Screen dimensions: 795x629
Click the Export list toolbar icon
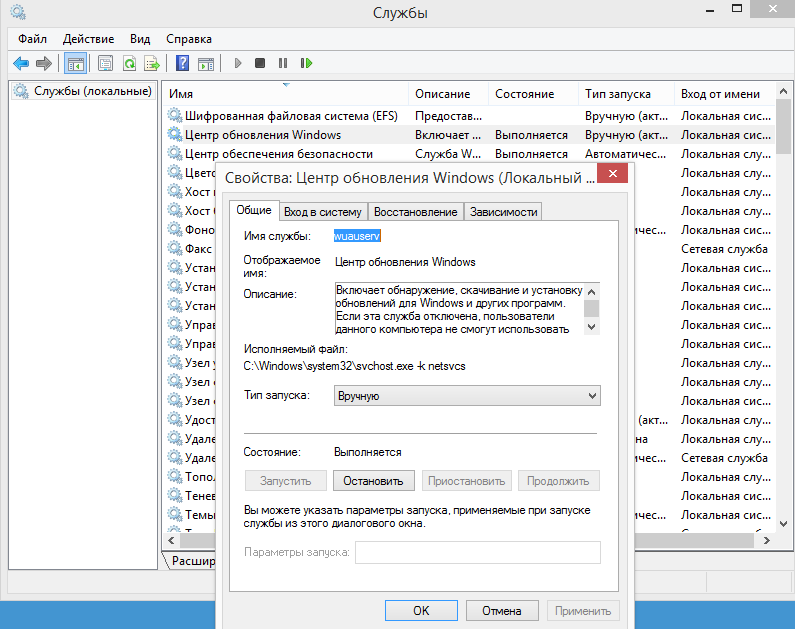(x=152, y=63)
